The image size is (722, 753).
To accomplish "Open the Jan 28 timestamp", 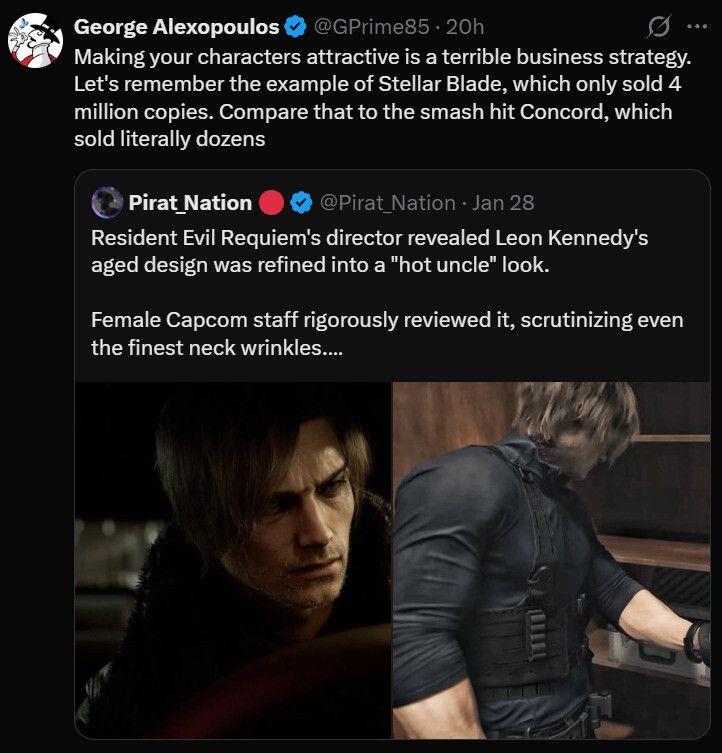I will click(x=503, y=203).
